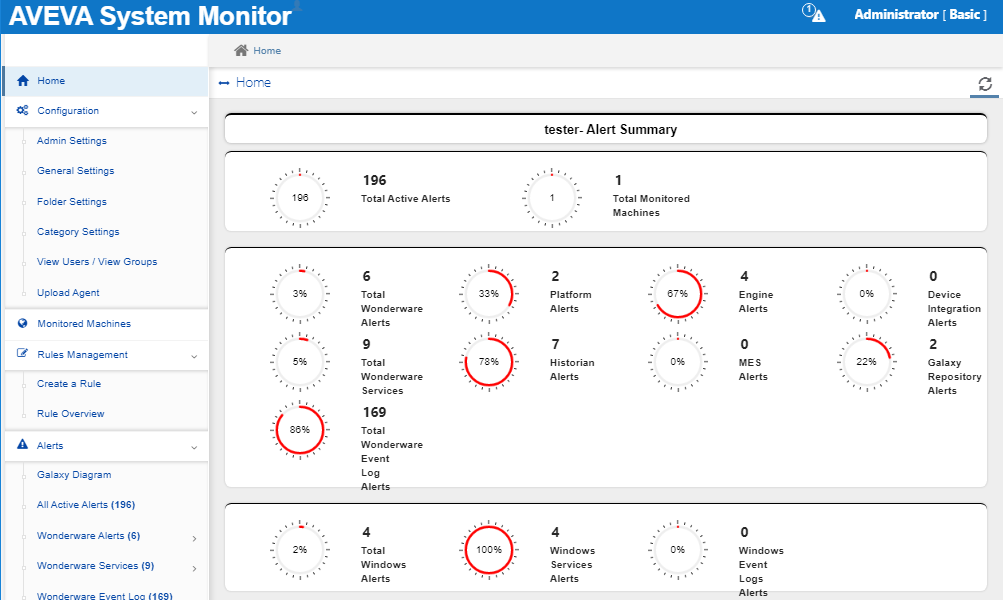Click the 3% Total Wonderware Alerts gauge

pyautogui.click(x=300, y=294)
